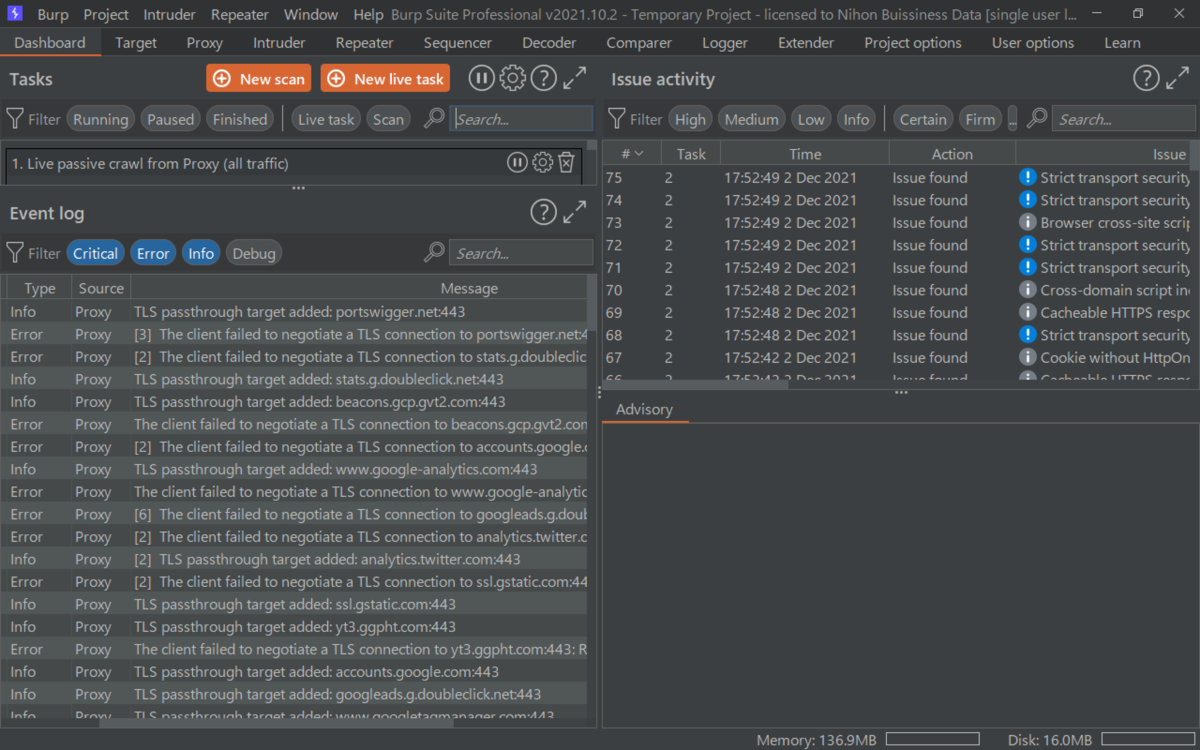Click the info icon for issue 75
This screenshot has width=1200, height=750.
pyautogui.click(x=1027, y=177)
